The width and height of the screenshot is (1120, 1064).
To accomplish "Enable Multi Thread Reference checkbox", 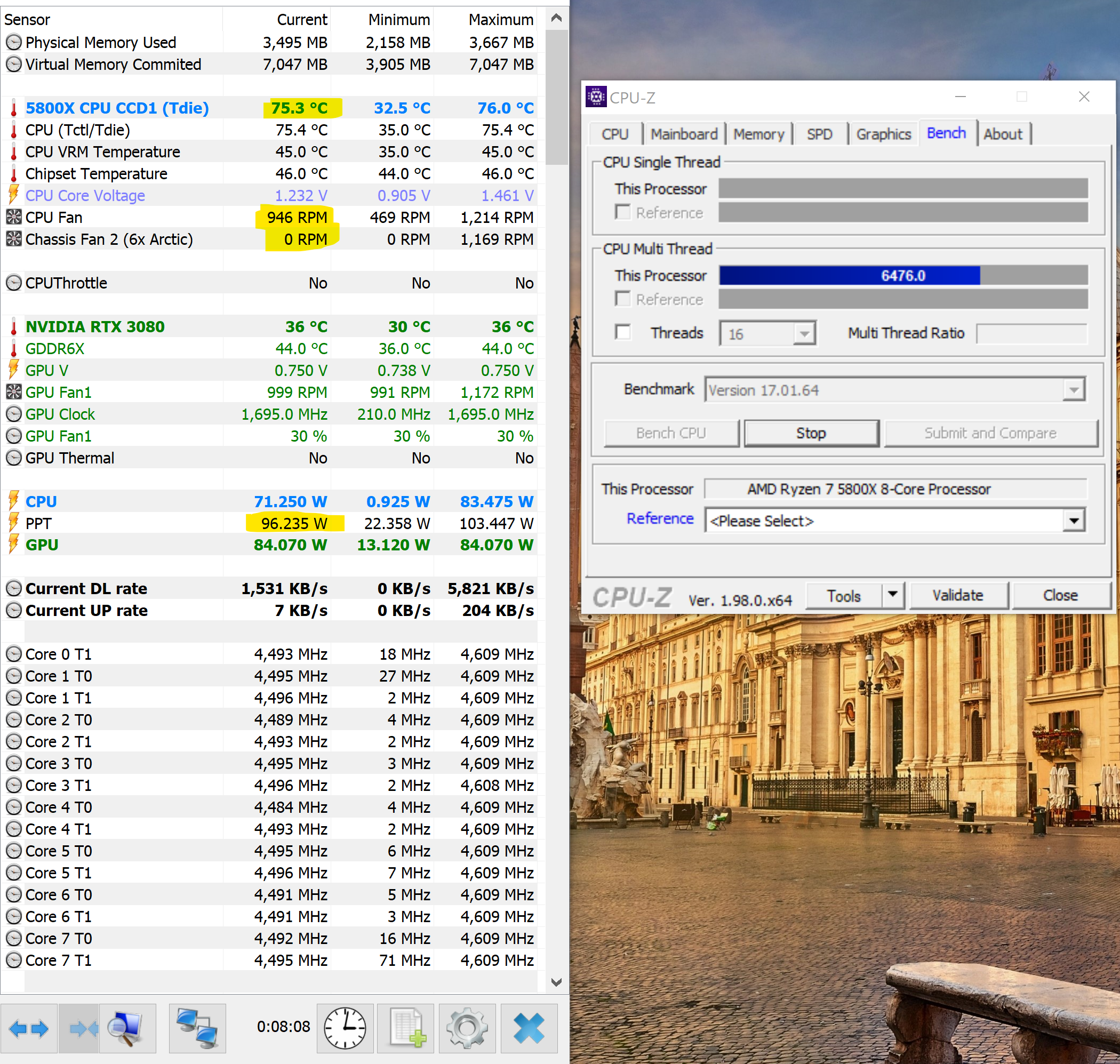I will click(x=622, y=299).
